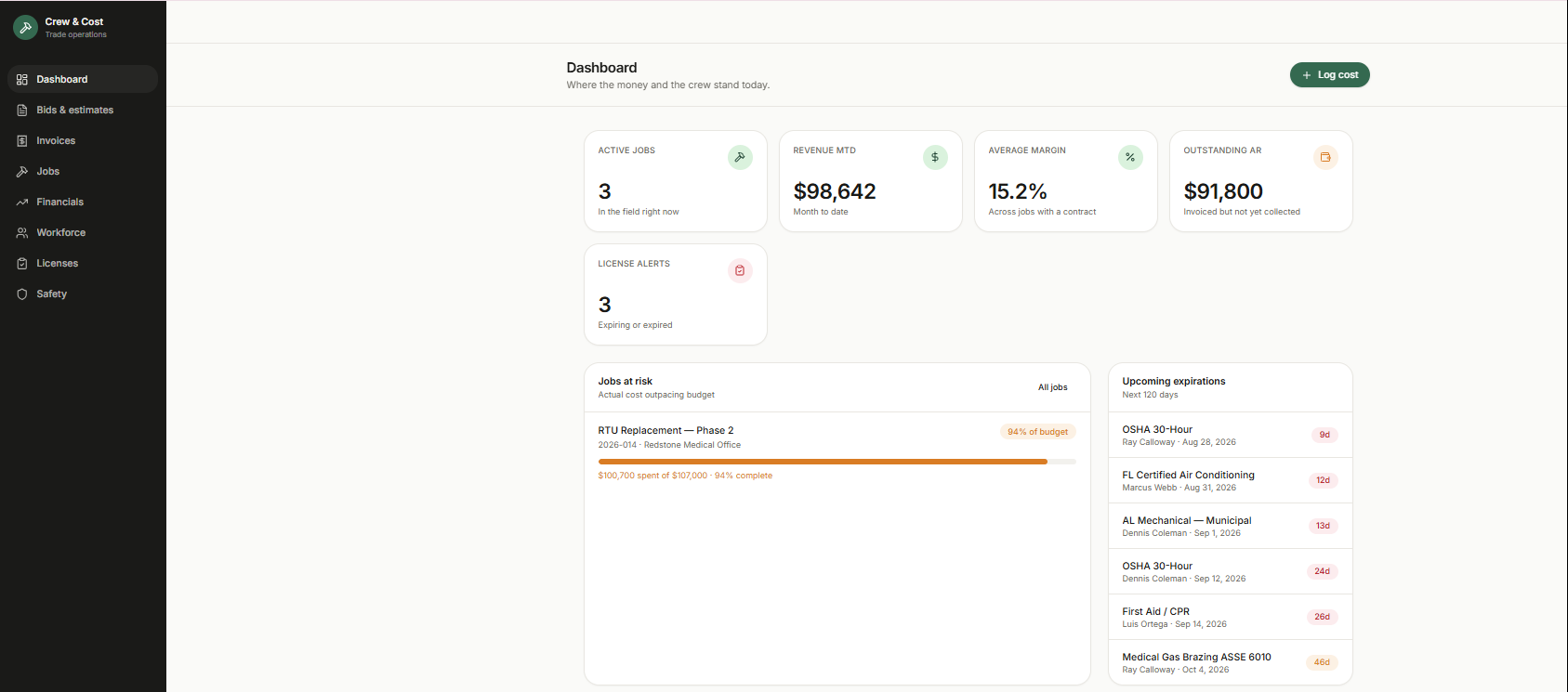1568x692 pixels.
Task: Open the All jobs link
Action: 1052,387
